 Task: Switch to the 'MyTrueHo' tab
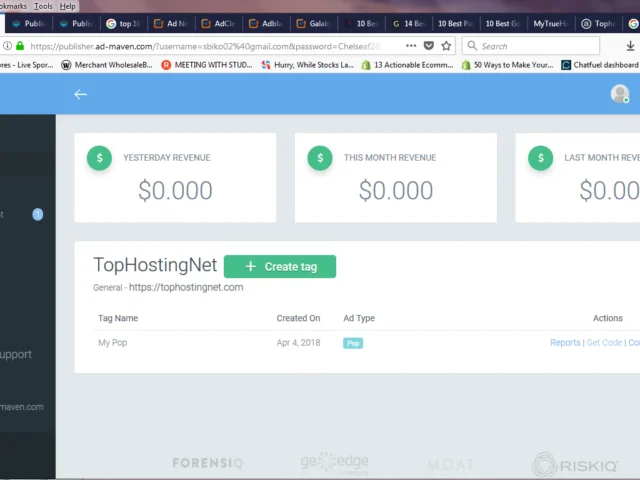tap(551, 24)
